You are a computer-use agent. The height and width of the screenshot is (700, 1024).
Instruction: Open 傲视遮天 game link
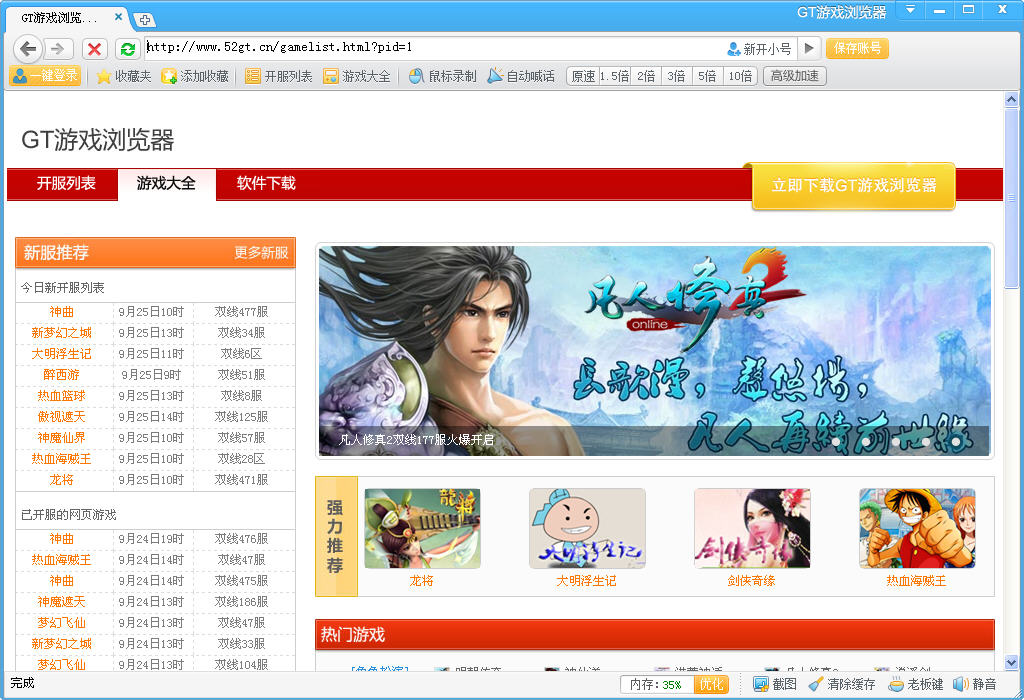tap(61, 417)
